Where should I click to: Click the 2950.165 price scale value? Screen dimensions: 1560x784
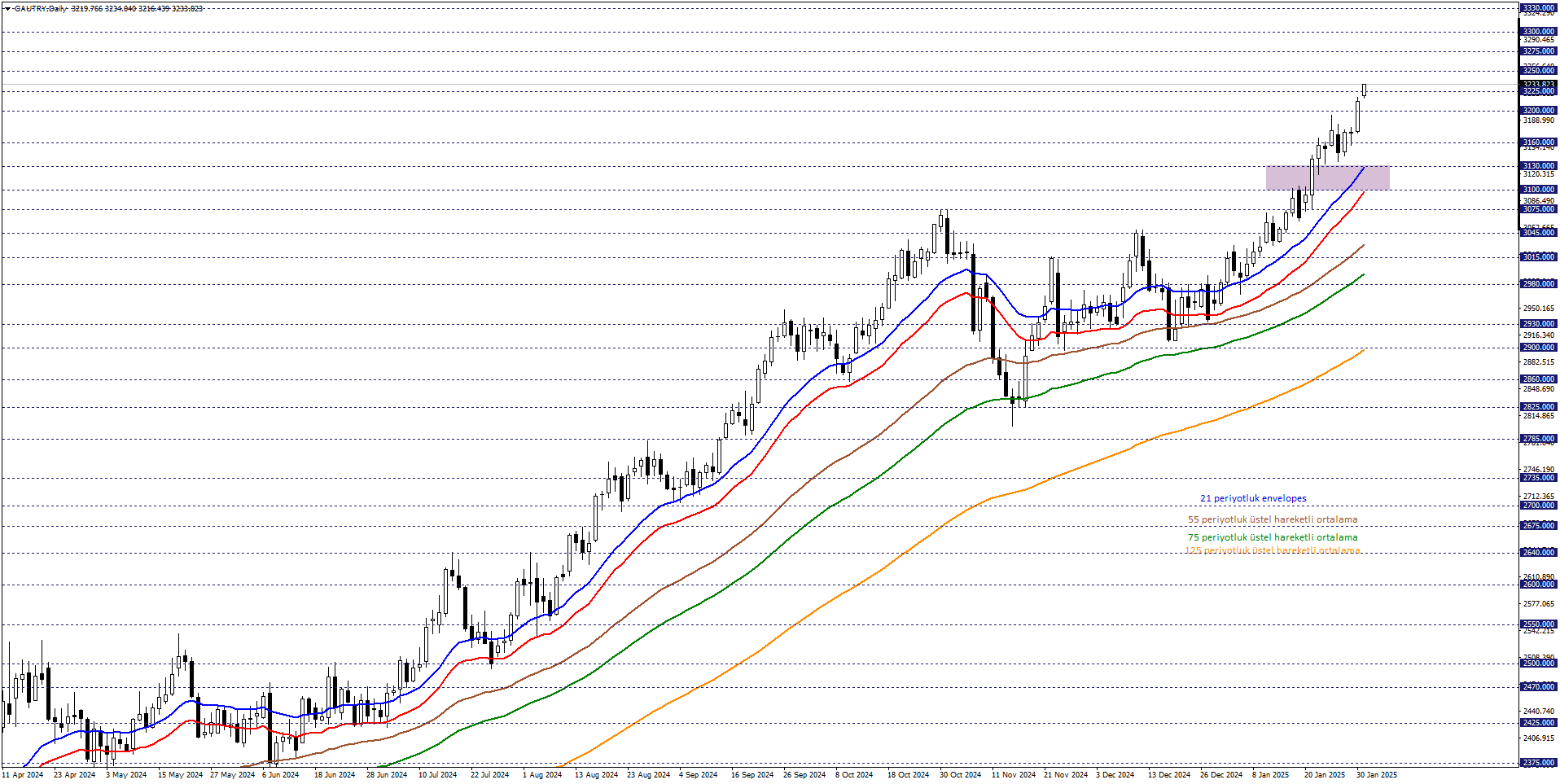[x=1538, y=309]
